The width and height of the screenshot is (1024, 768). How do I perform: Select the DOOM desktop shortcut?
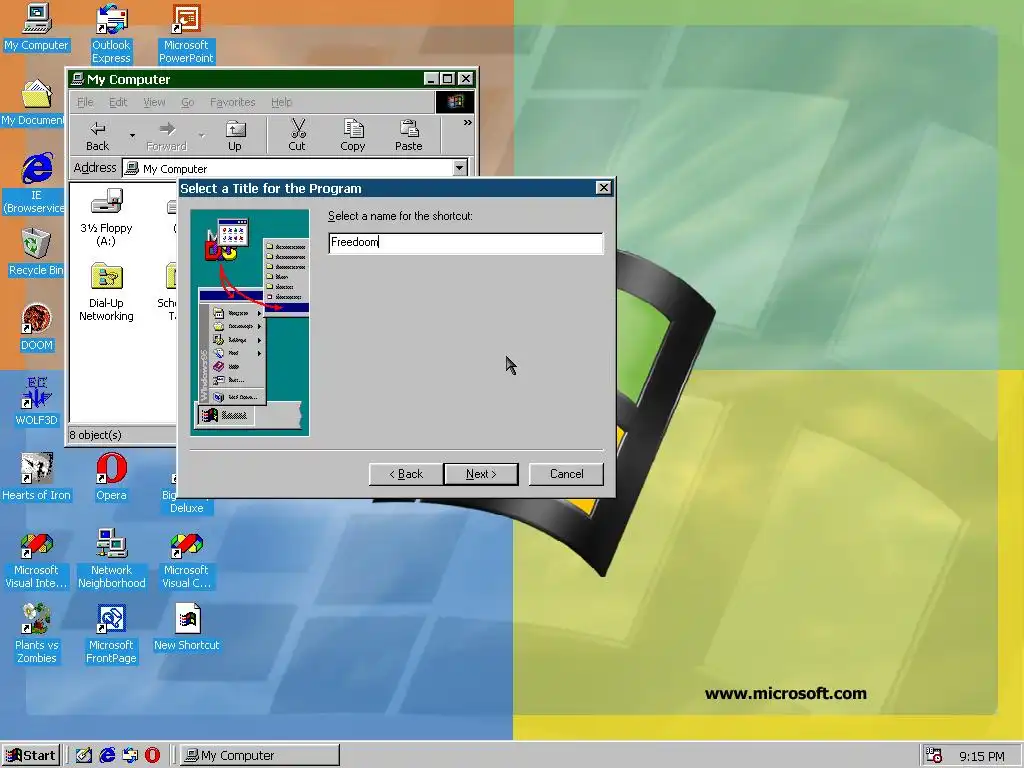36,327
